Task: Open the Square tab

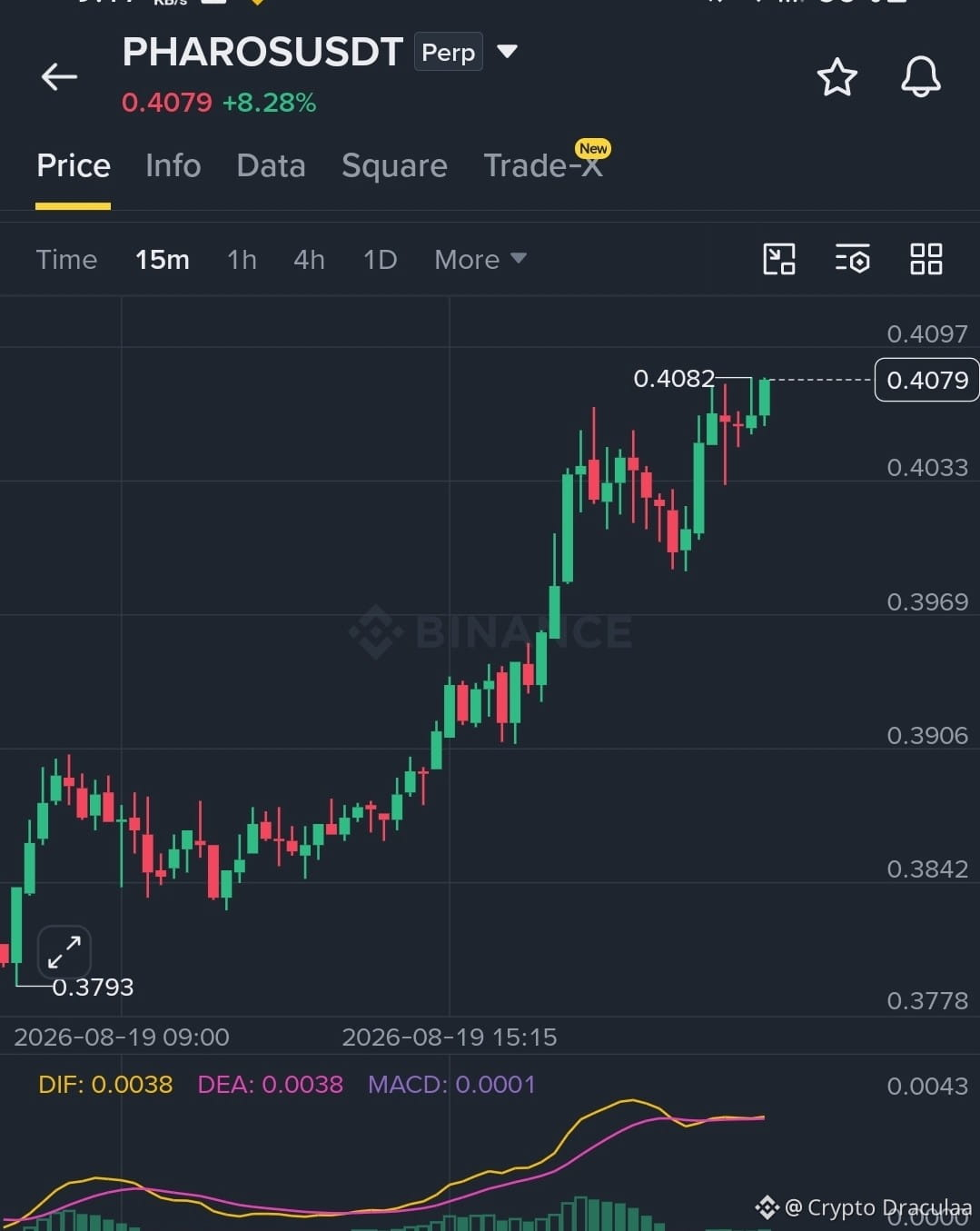Action: [x=394, y=165]
